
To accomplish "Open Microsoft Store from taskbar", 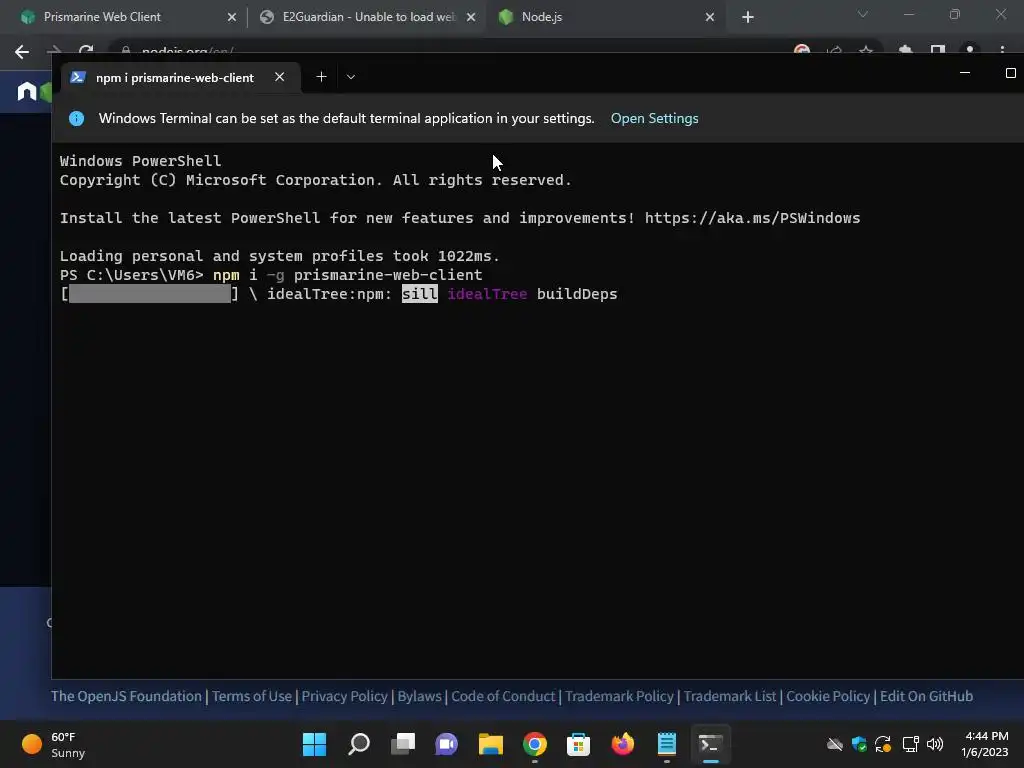I will click(579, 744).
